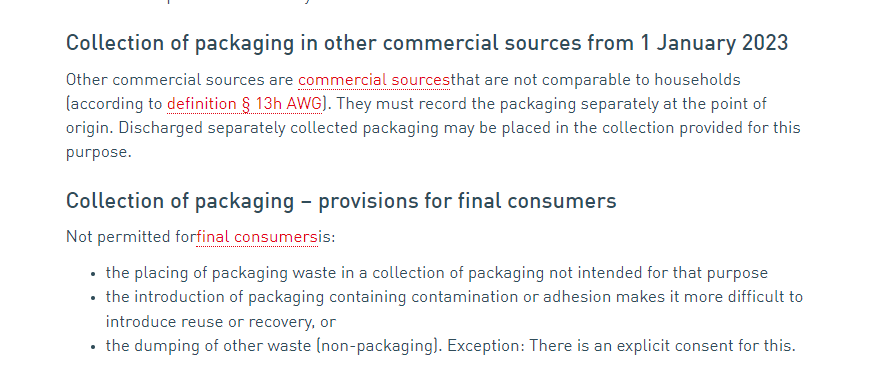
Task: Click the 'other commercial sources from 1 January 2023' heading
Action: pos(427,43)
